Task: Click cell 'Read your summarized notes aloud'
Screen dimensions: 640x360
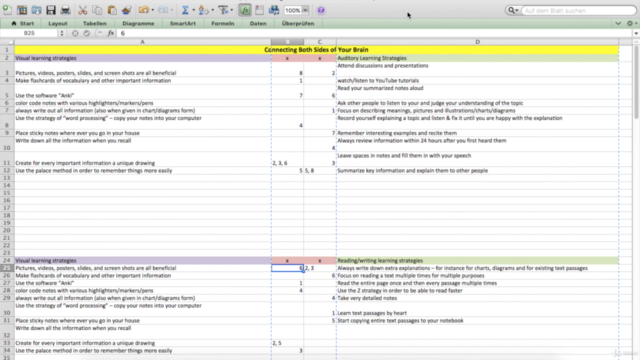Action: pos(477,92)
